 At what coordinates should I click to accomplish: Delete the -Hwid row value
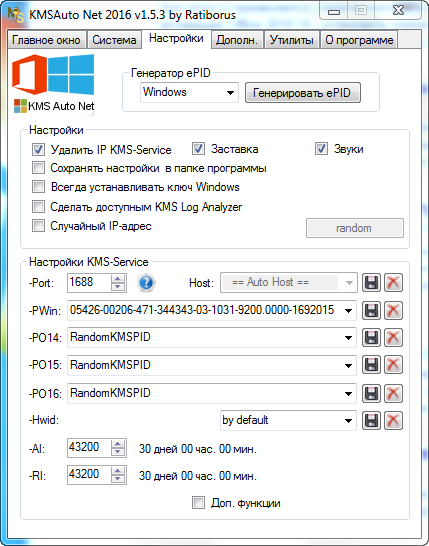tap(393, 420)
